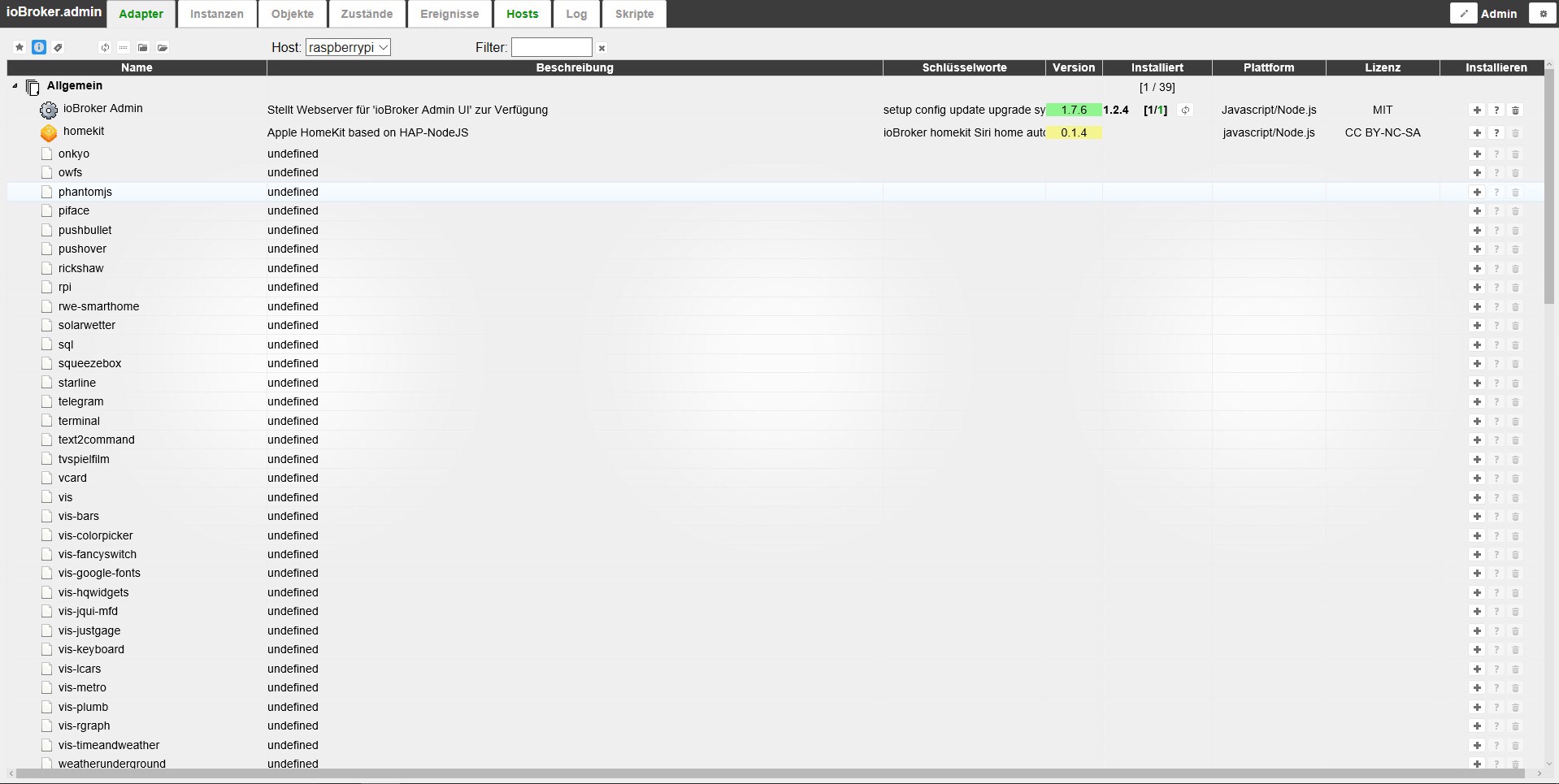Open the settings gear icon at top right
Viewport: 1559px width, 784px height.
coord(1543,13)
